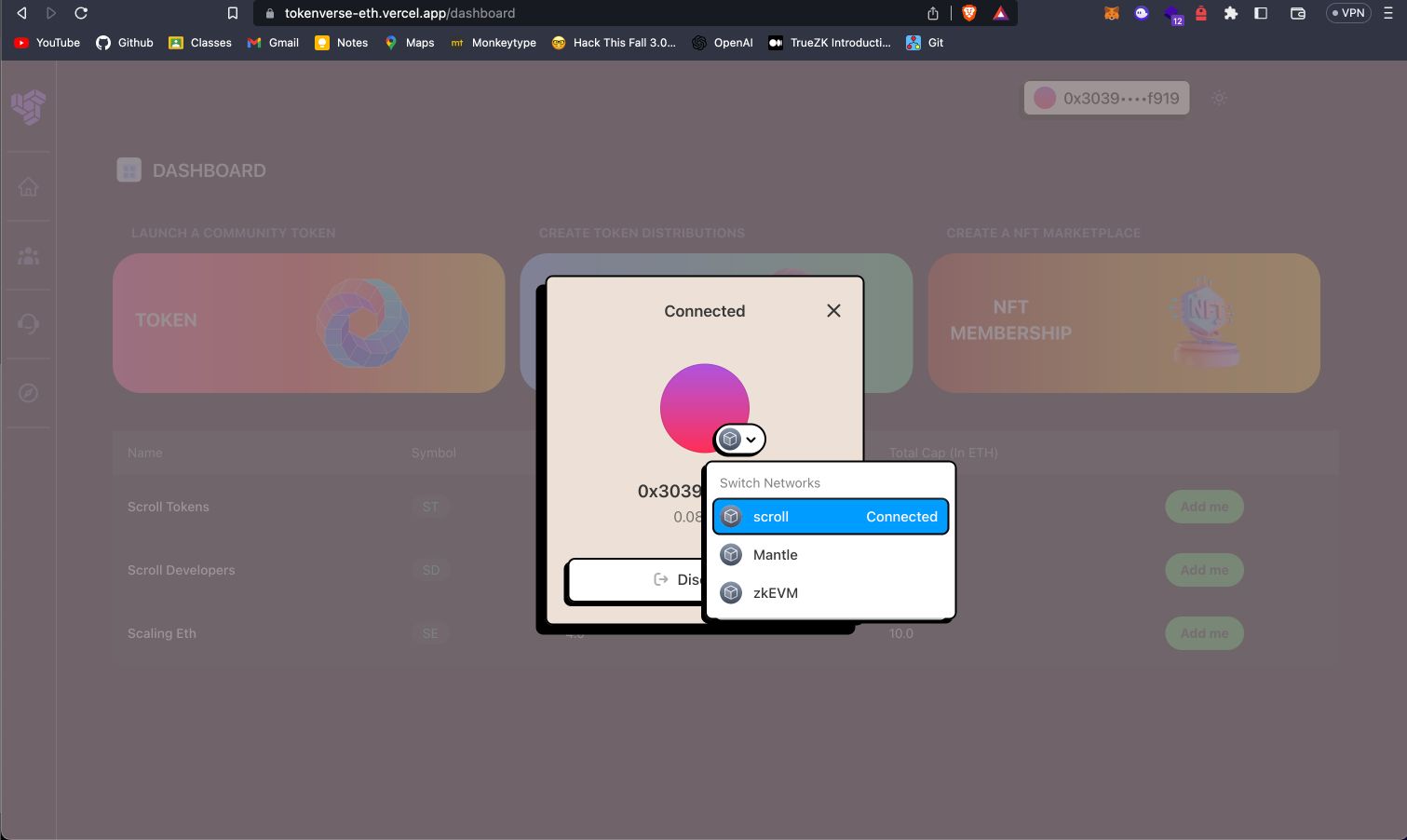
Task: Open the TOKEN card
Action: (x=308, y=323)
